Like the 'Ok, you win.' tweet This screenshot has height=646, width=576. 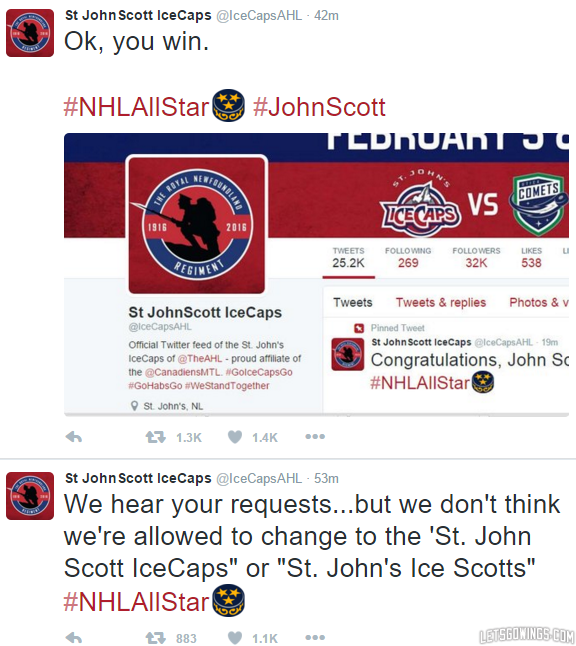pyautogui.click(x=235, y=437)
